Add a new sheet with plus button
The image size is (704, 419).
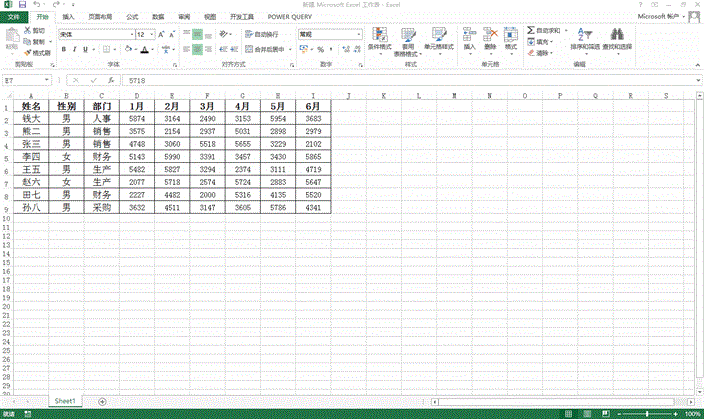tap(101, 400)
